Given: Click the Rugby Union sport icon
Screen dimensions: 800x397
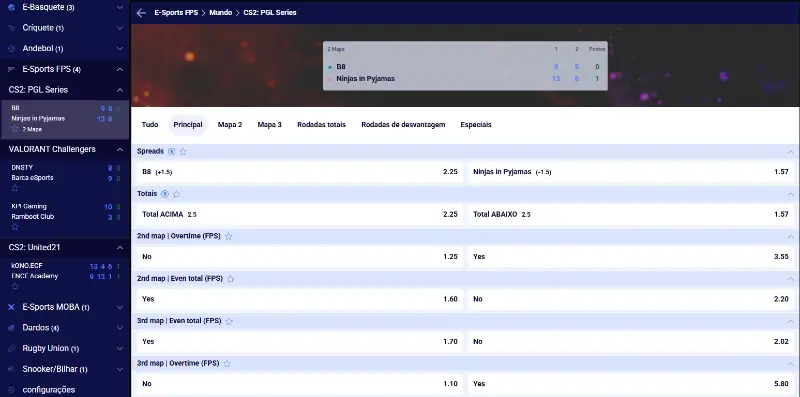Looking at the screenshot, I should 11,349.
